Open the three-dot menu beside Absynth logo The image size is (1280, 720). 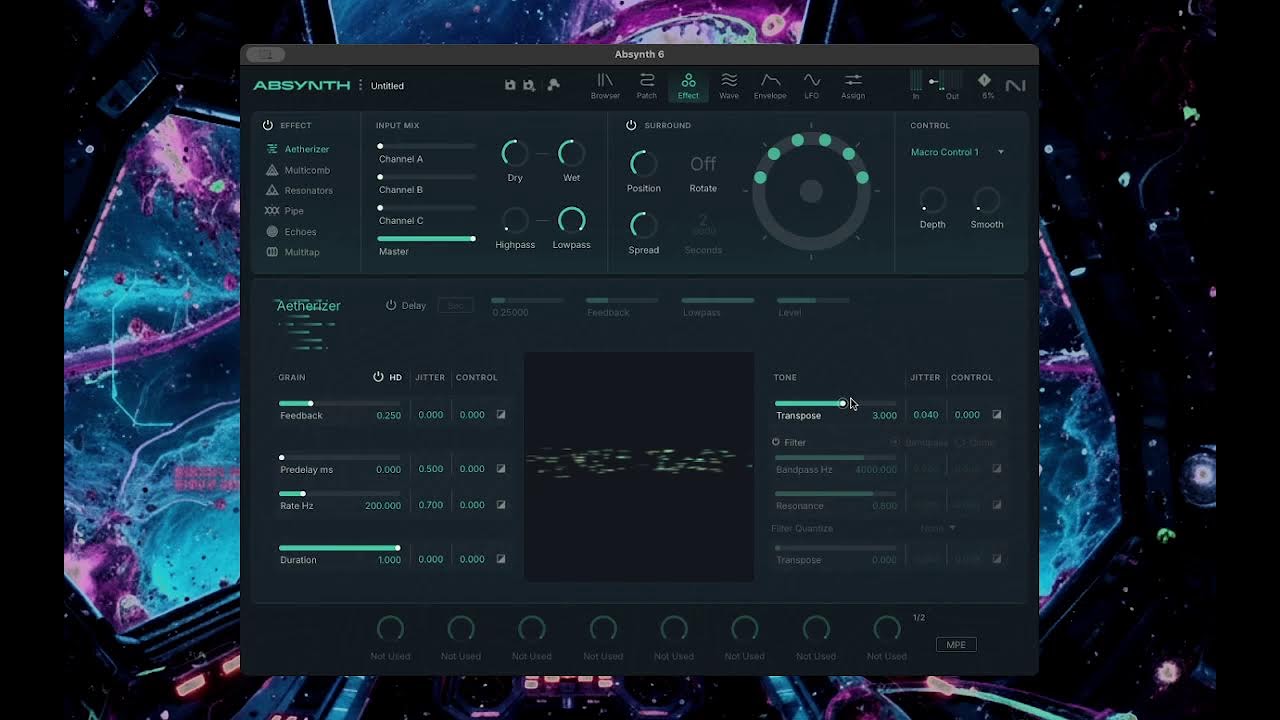(x=361, y=85)
